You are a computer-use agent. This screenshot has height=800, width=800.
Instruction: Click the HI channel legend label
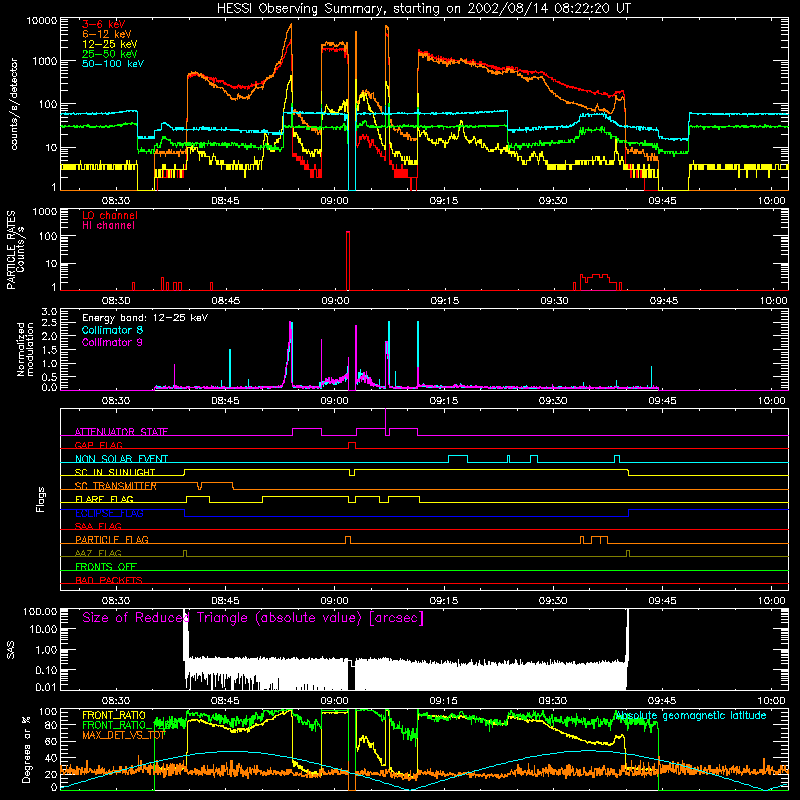point(108,225)
